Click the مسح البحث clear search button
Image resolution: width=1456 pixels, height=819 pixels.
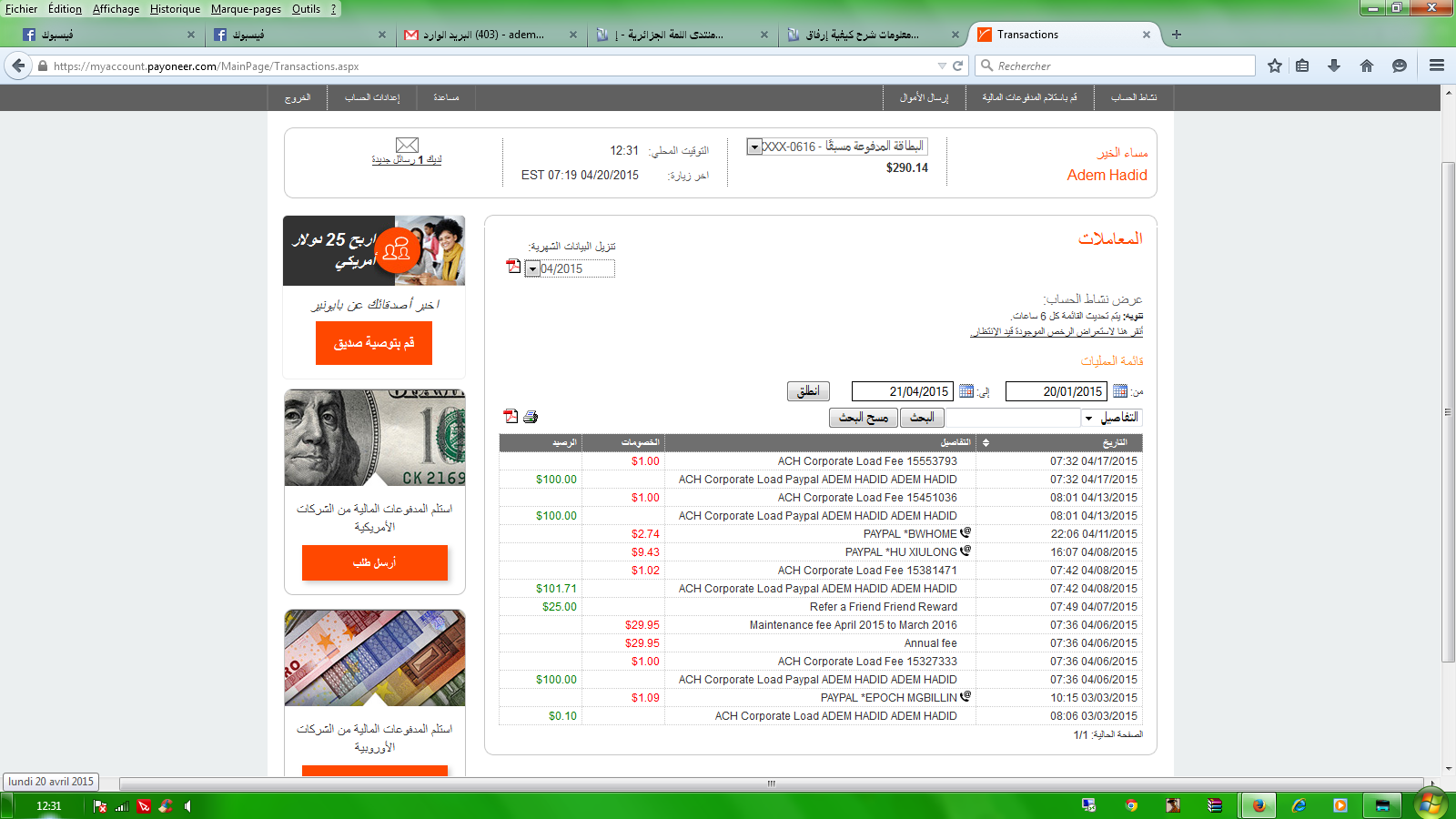click(863, 418)
